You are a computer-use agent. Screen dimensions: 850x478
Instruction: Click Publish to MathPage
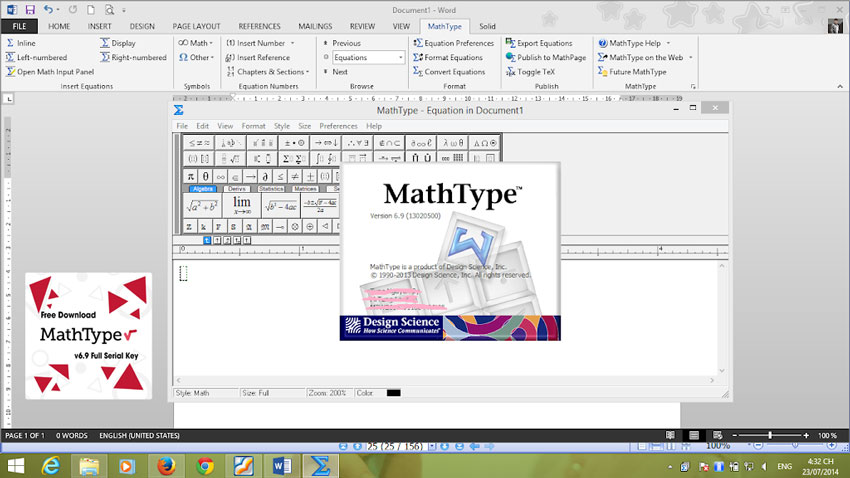pyautogui.click(x=546, y=57)
